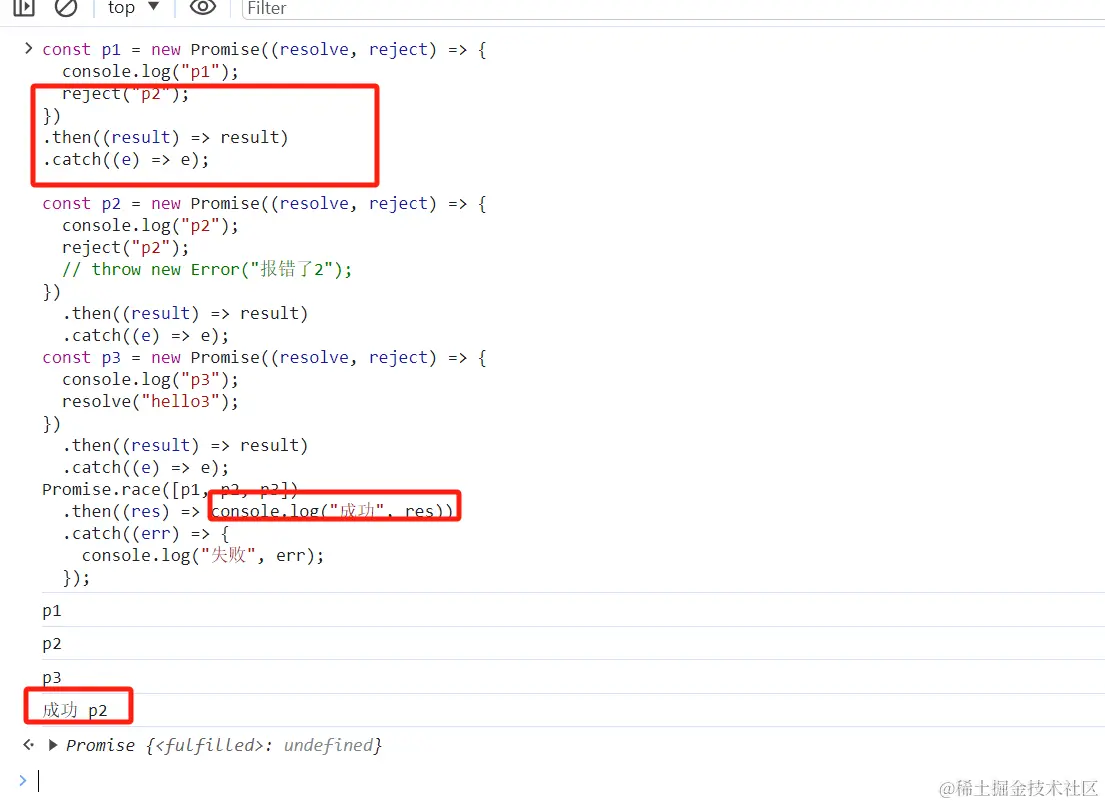Open the top JavaScript context dropdown
Screen dimensions: 1105x805
(x=133, y=8)
